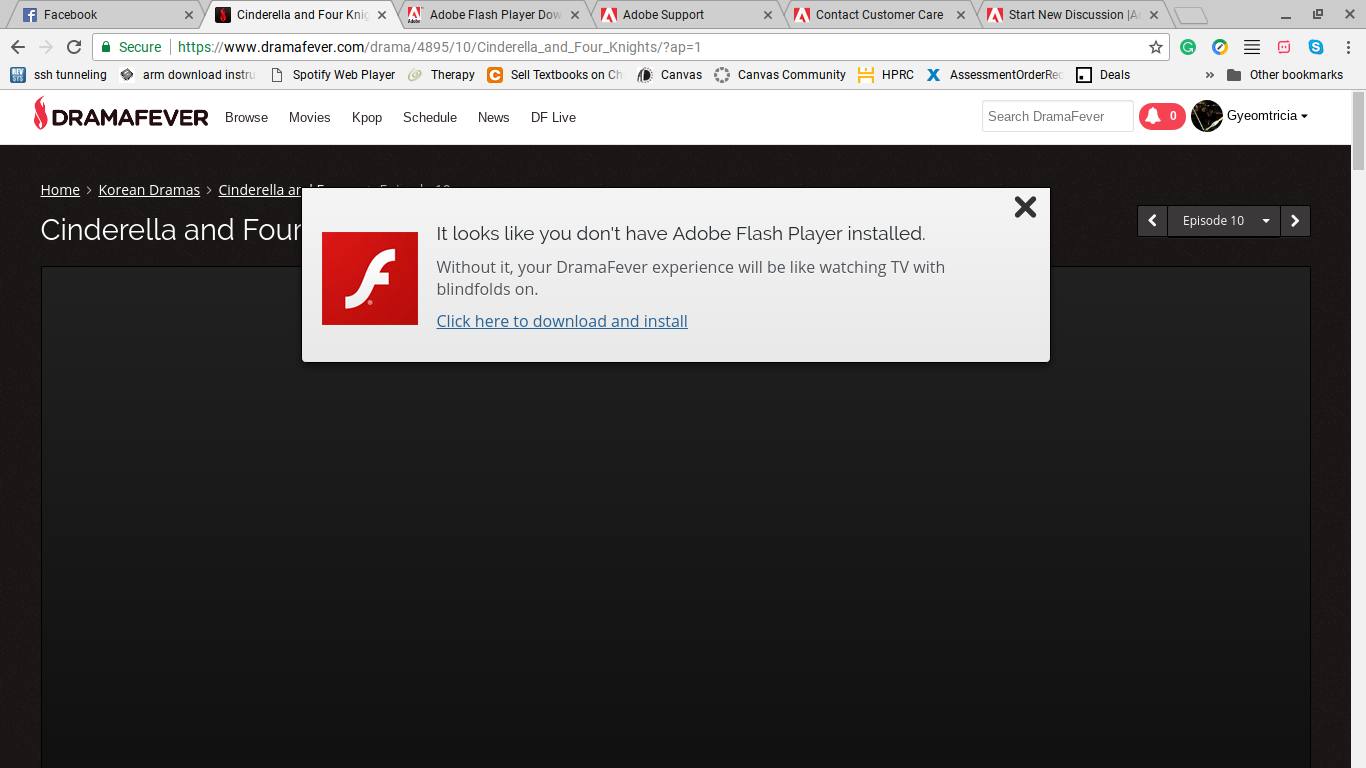Go to the Kpop page
This screenshot has width=1366, height=768.
(367, 117)
